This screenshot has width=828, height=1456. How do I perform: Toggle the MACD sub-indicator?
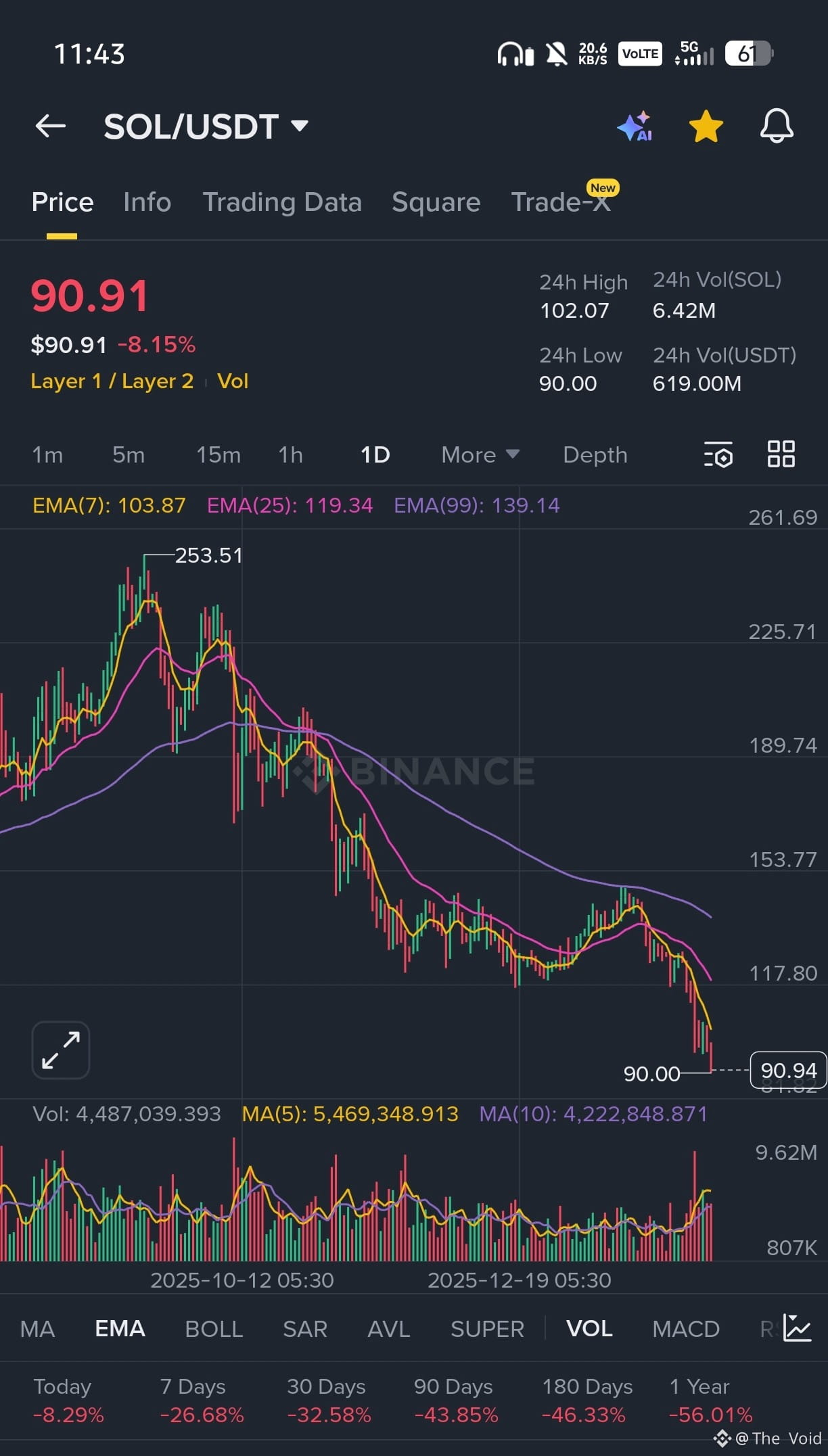coord(686,1329)
